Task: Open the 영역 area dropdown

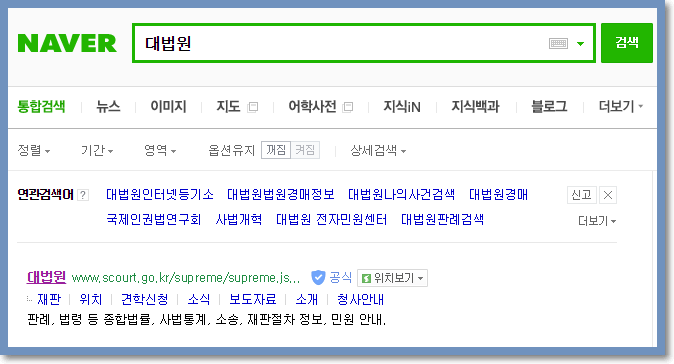Action: [160, 150]
